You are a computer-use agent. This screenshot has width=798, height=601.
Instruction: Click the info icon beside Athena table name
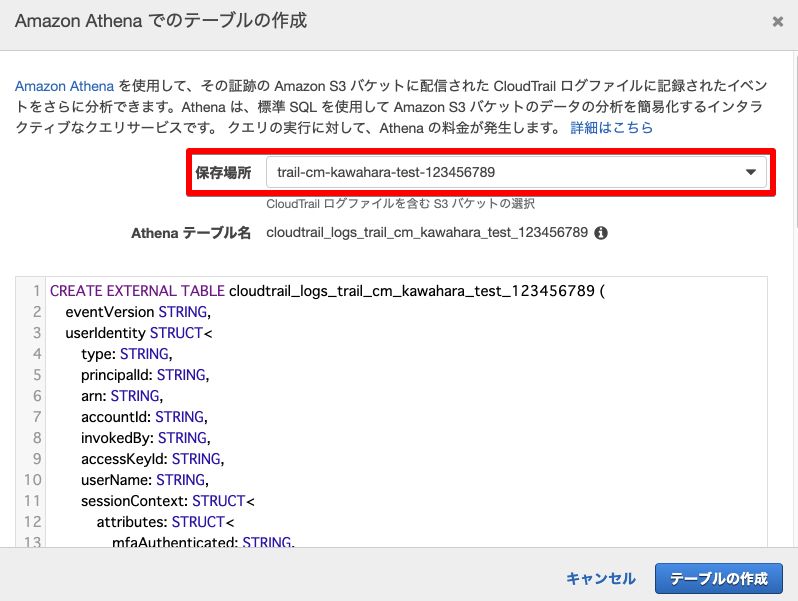[x=601, y=233]
